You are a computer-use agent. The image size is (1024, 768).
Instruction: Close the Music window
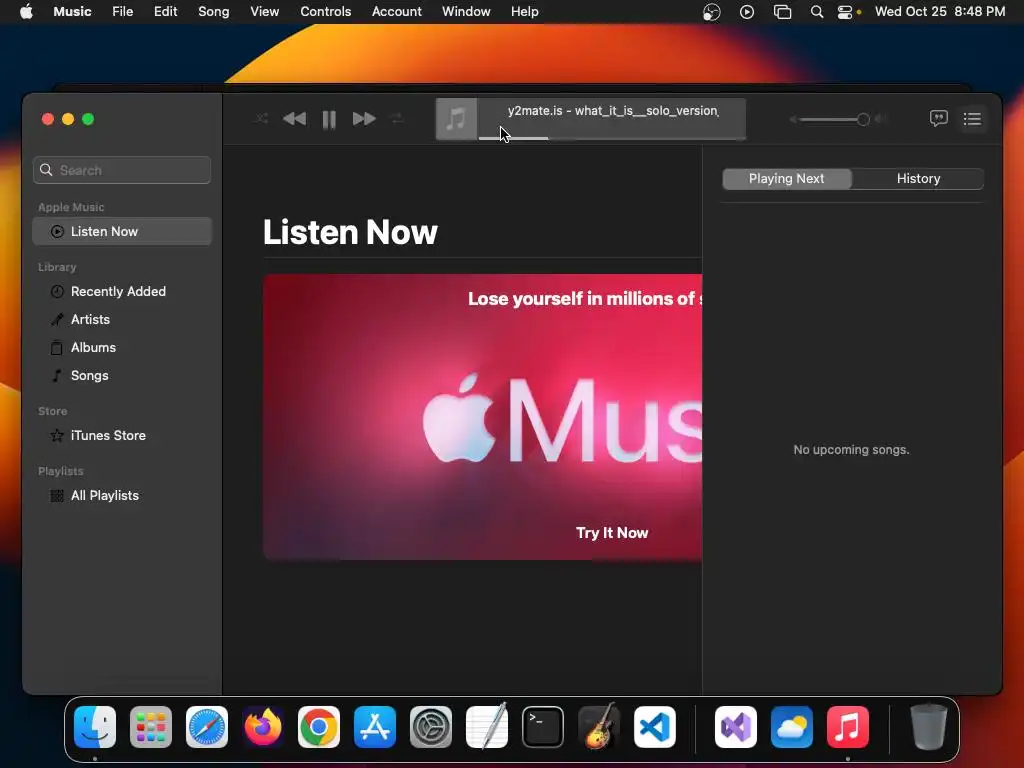pos(48,119)
